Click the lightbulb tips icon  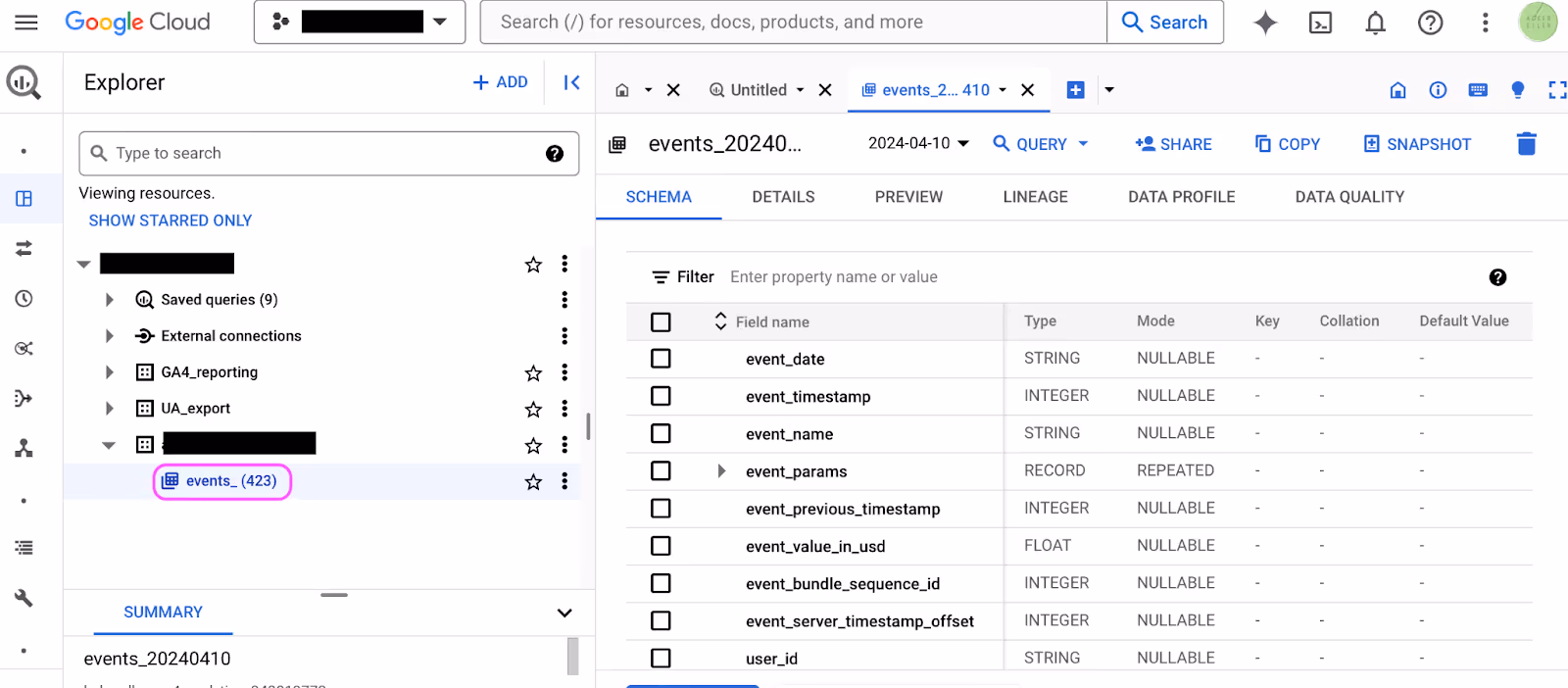tap(1517, 90)
